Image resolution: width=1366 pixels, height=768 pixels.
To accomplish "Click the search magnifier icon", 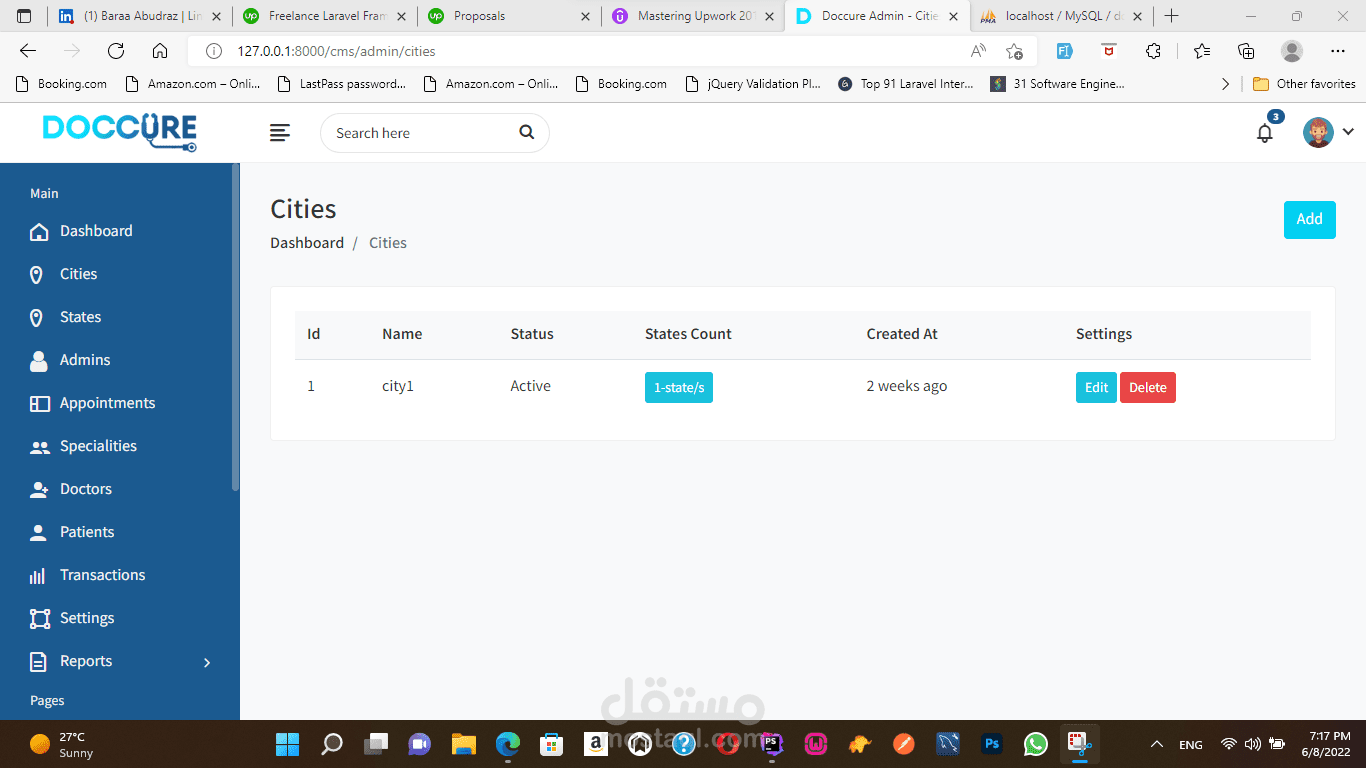I will tap(526, 133).
